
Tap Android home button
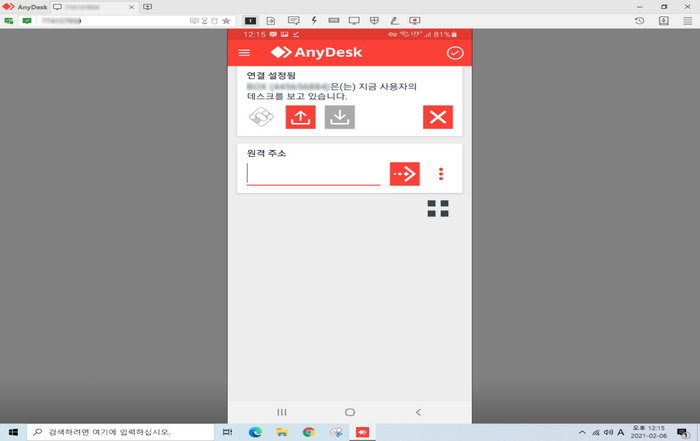click(350, 412)
